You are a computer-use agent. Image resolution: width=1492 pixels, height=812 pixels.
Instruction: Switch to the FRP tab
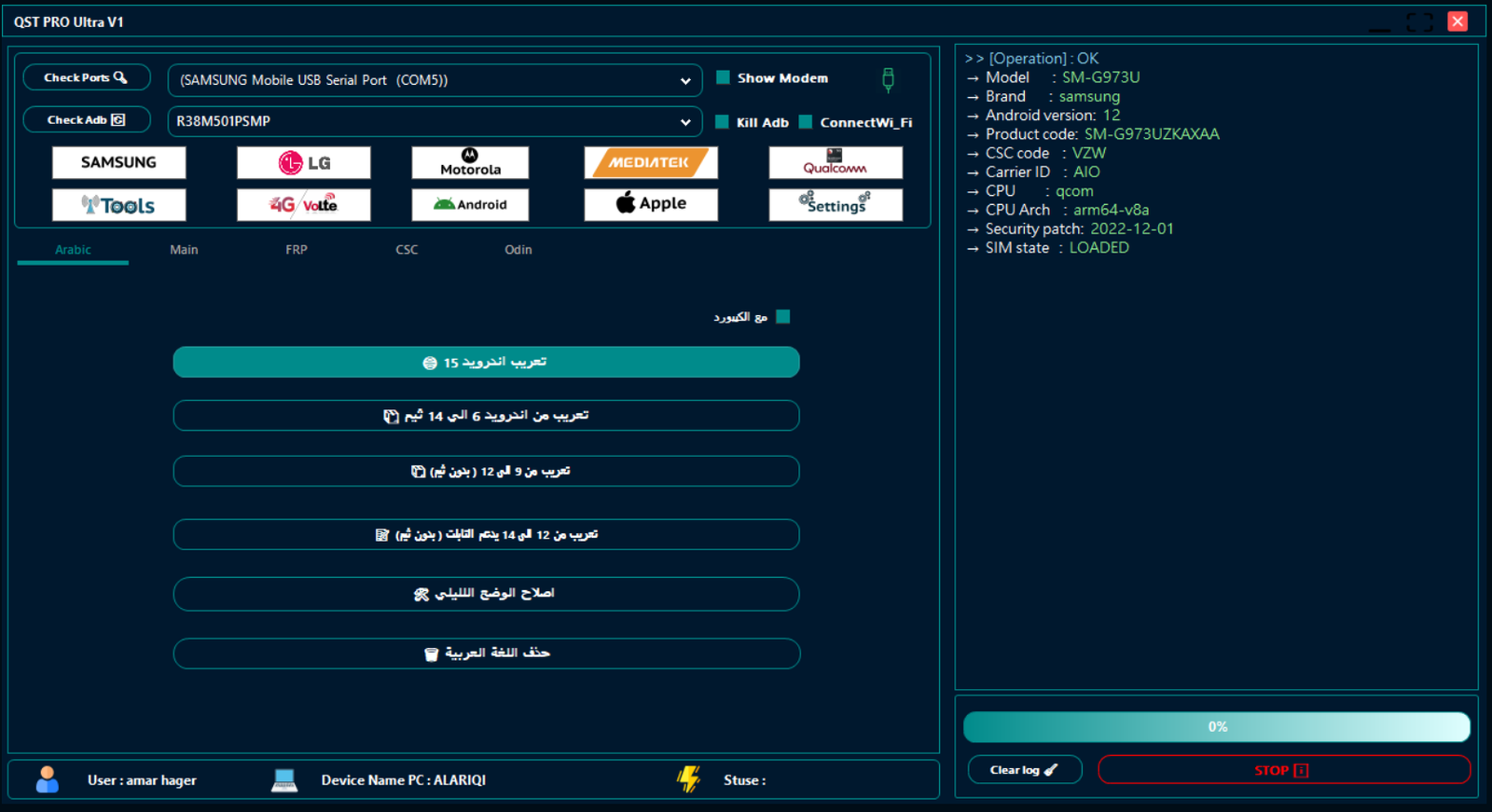(297, 250)
